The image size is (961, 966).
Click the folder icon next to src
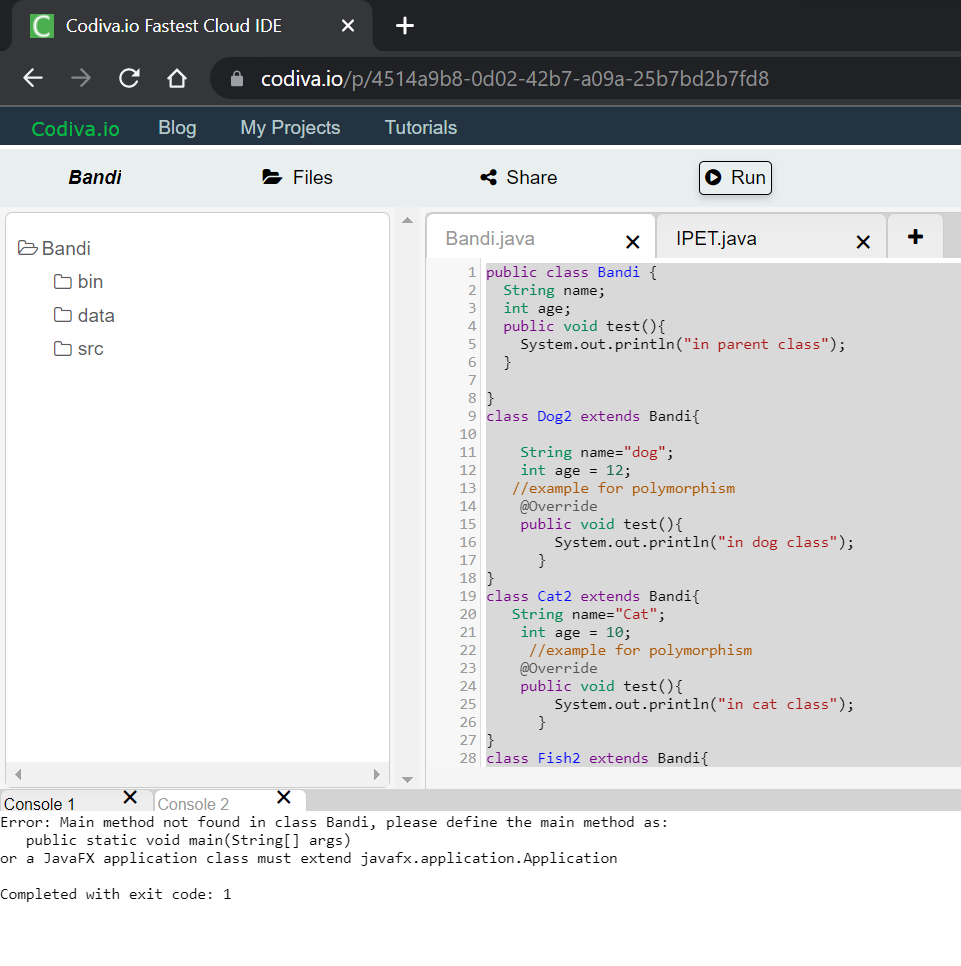coord(60,348)
